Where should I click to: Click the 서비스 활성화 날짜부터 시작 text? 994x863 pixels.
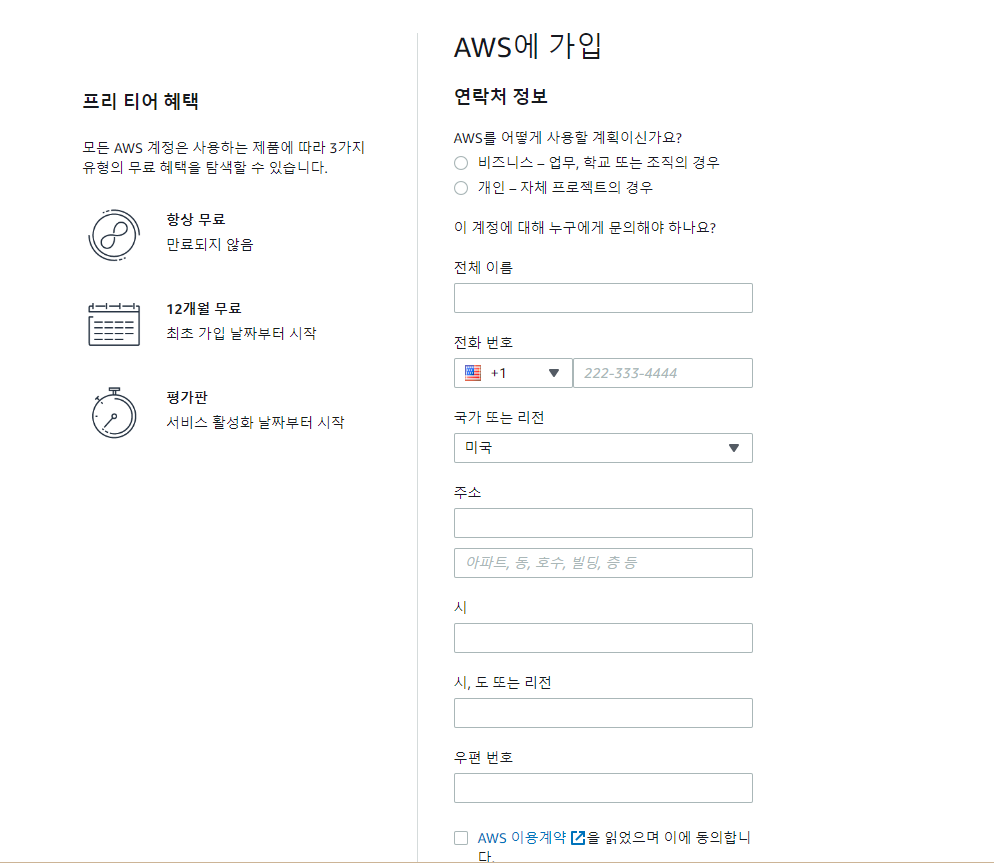click(255, 422)
